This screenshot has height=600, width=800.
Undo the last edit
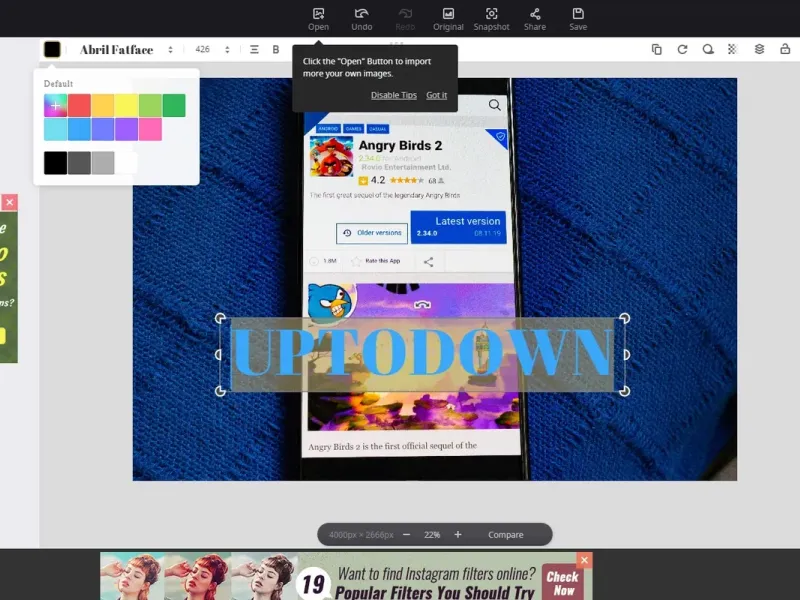coord(362,19)
